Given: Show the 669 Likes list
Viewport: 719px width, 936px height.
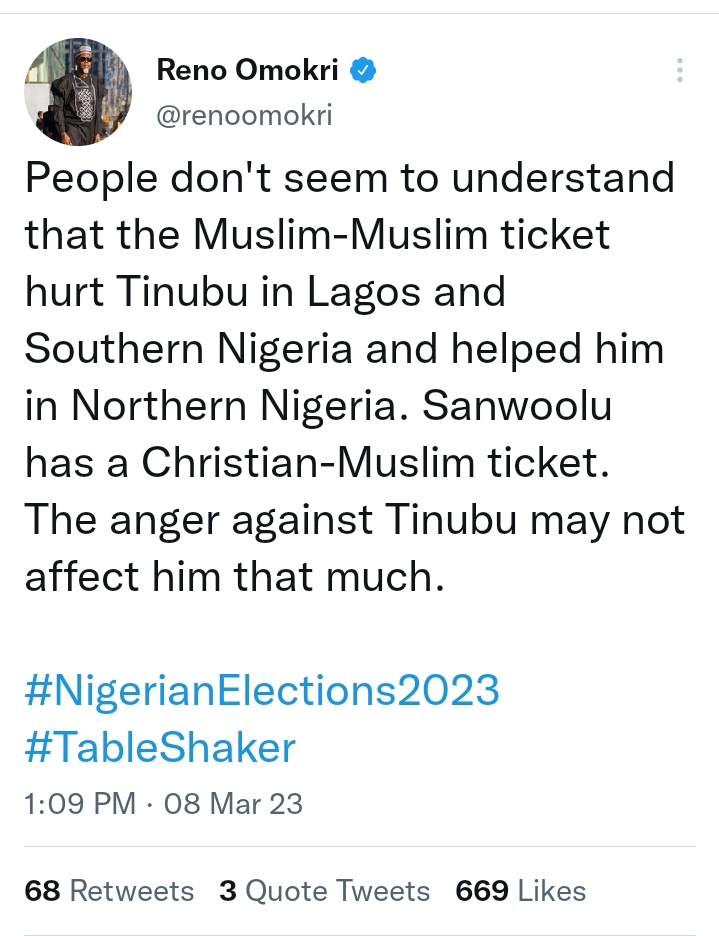Looking at the screenshot, I should pos(520,890).
